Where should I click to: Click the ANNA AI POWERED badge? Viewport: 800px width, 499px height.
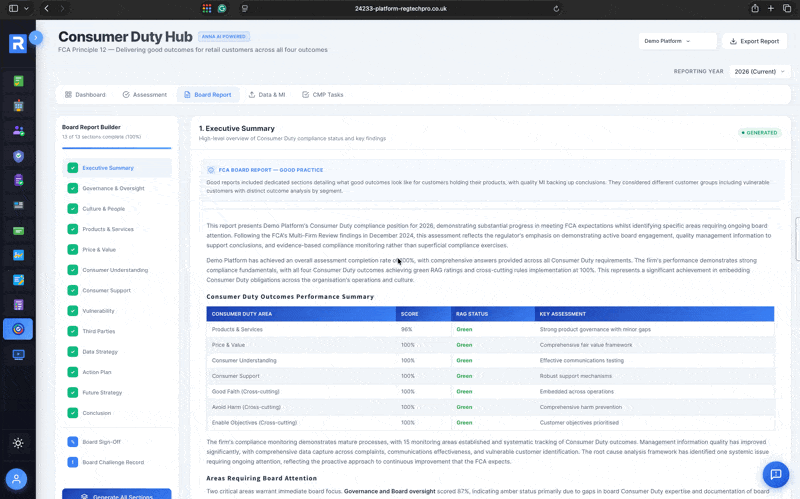tap(223, 37)
